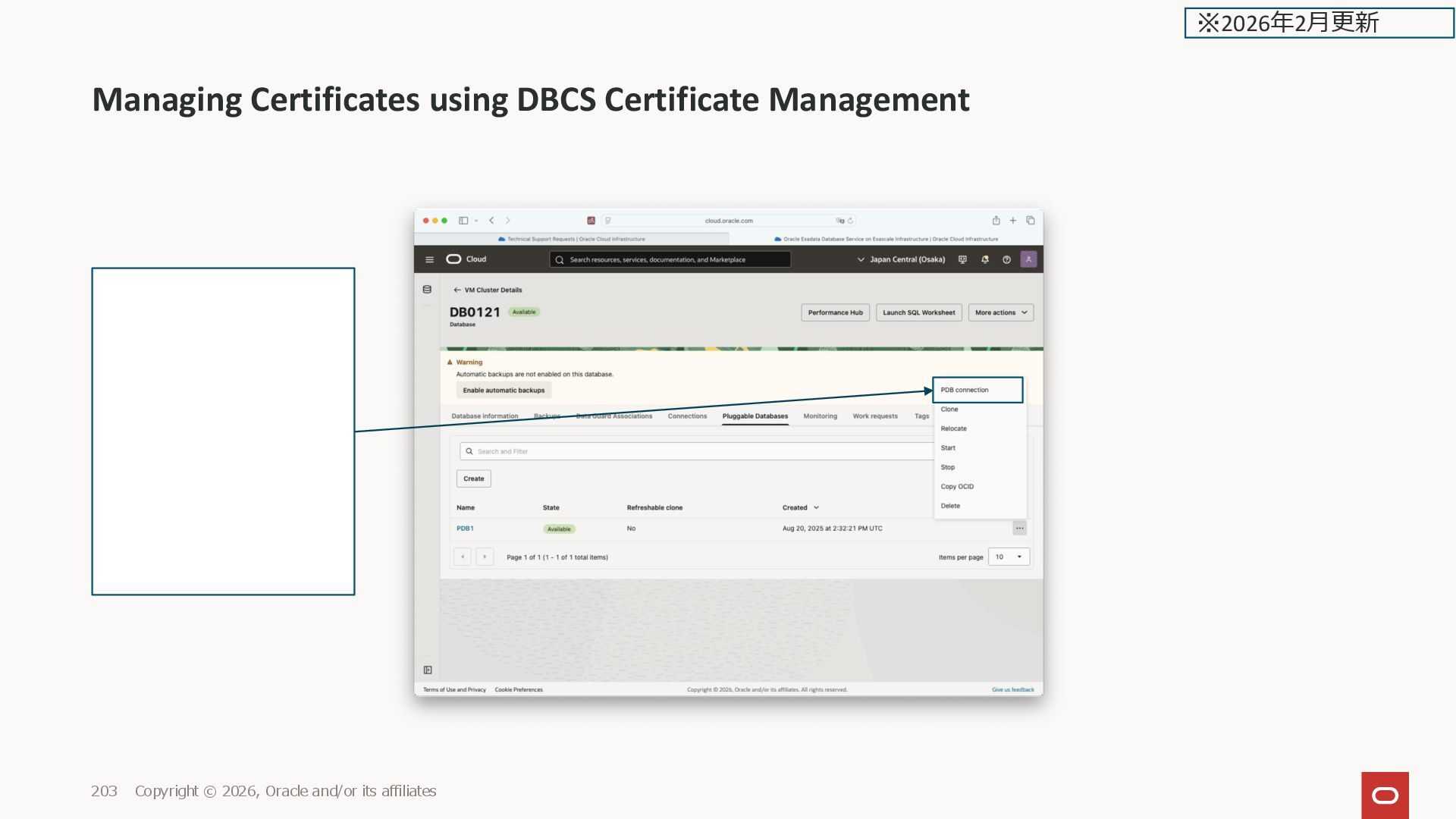1456x819 pixels.
Task: Open the OCI hamburger navigation menu
Action: (429, 260)
